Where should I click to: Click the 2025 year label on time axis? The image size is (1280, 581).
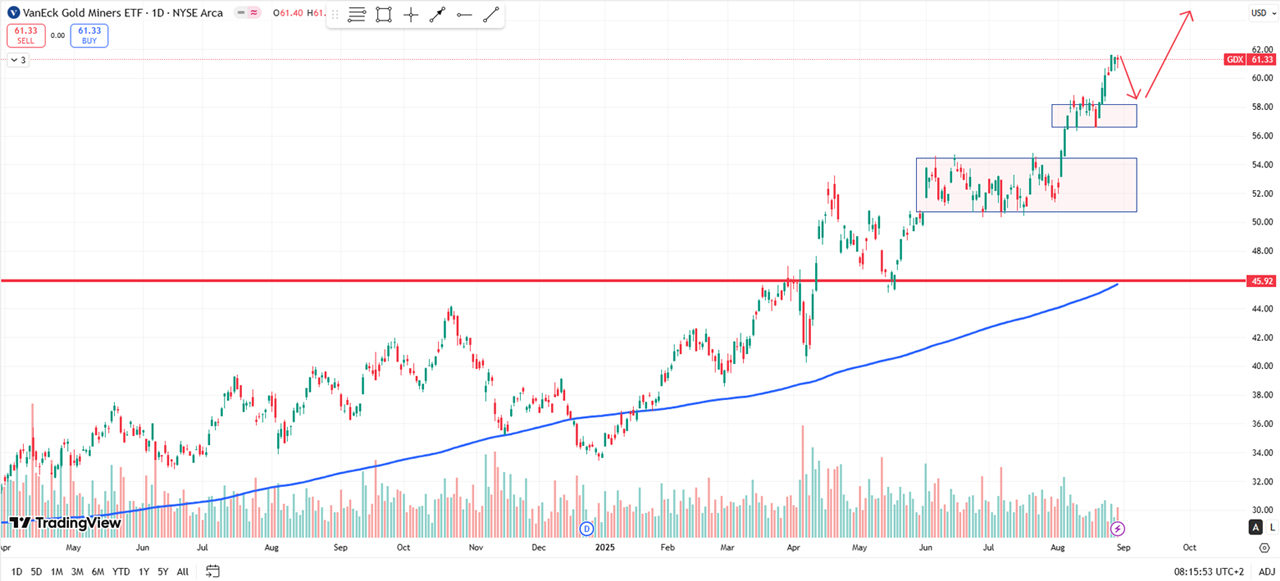click(x=606, y=548)
